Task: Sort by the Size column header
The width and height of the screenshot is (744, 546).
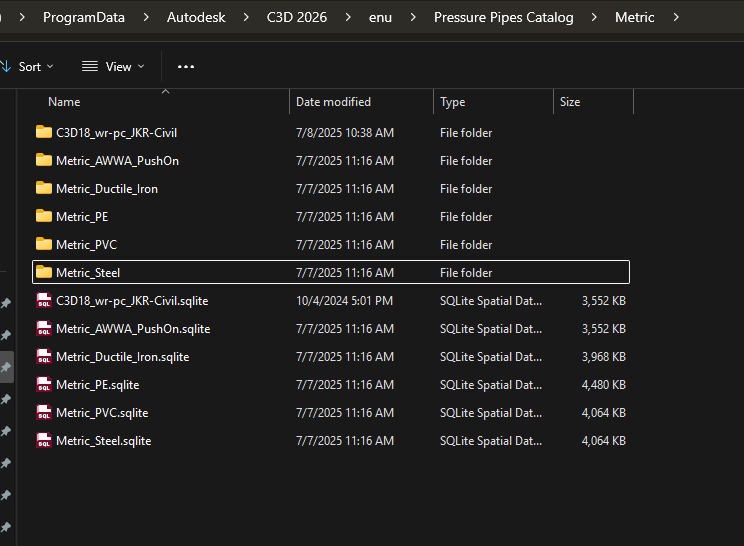Action: point(570,102)
